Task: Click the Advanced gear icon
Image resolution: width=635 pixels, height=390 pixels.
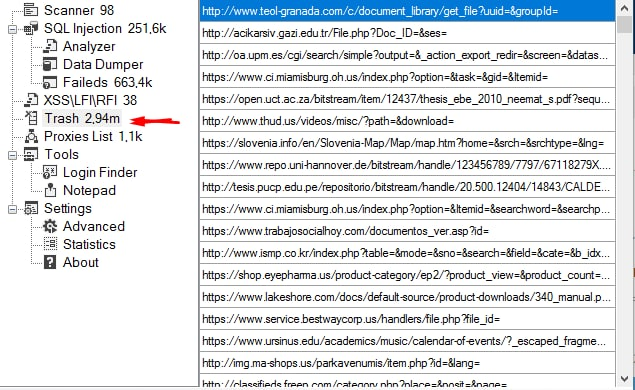Action: (50, 226)
